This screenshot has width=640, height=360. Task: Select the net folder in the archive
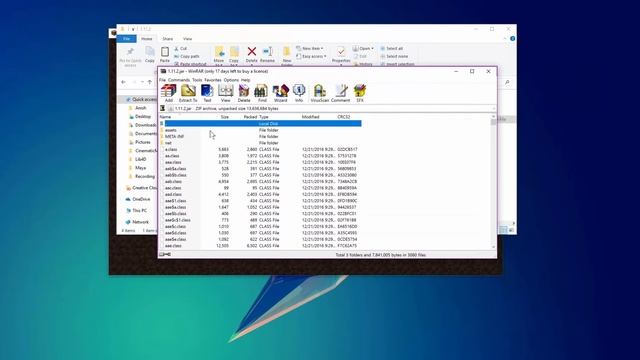168,143
